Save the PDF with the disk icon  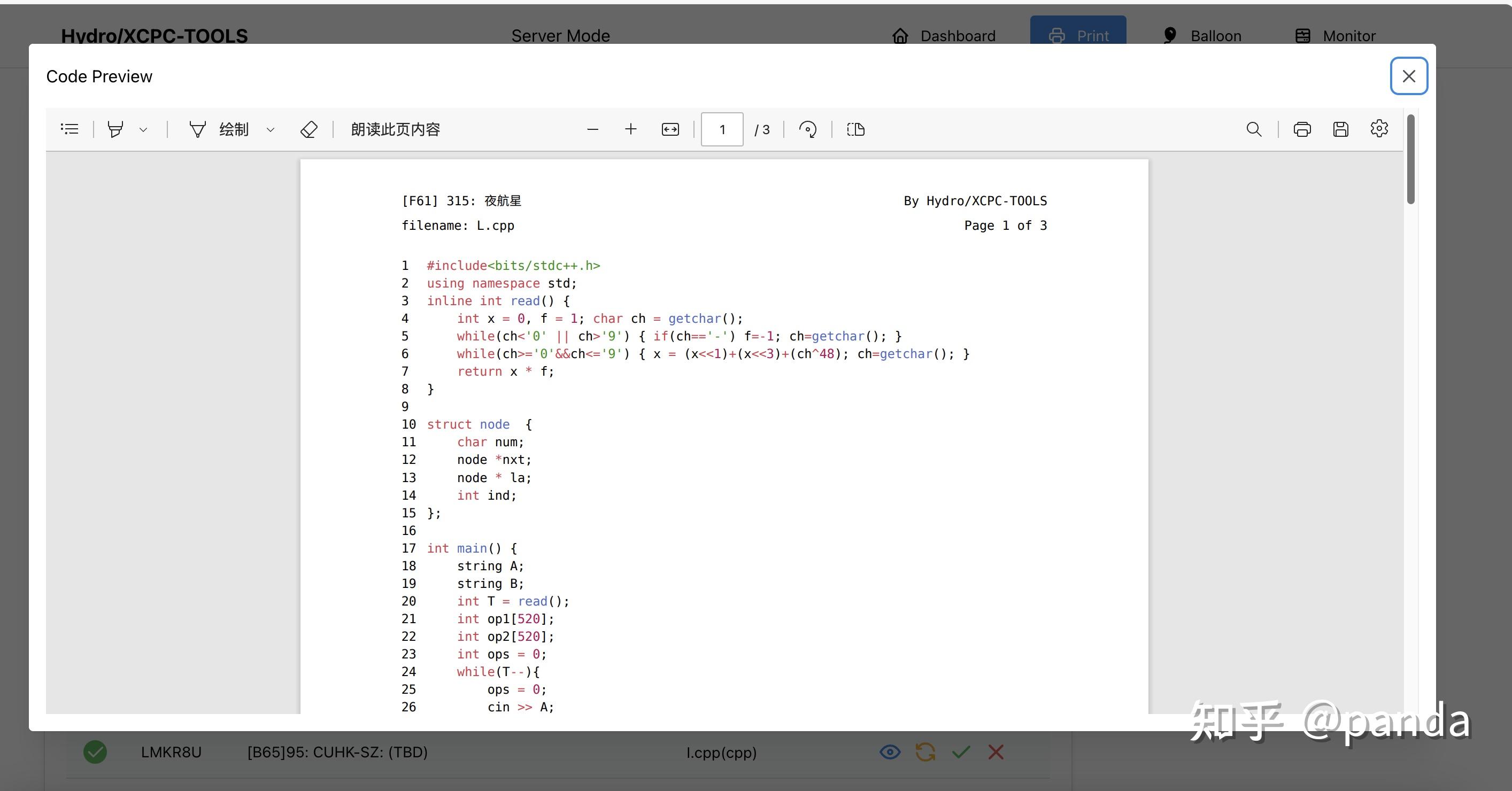tap(1340, 129)
